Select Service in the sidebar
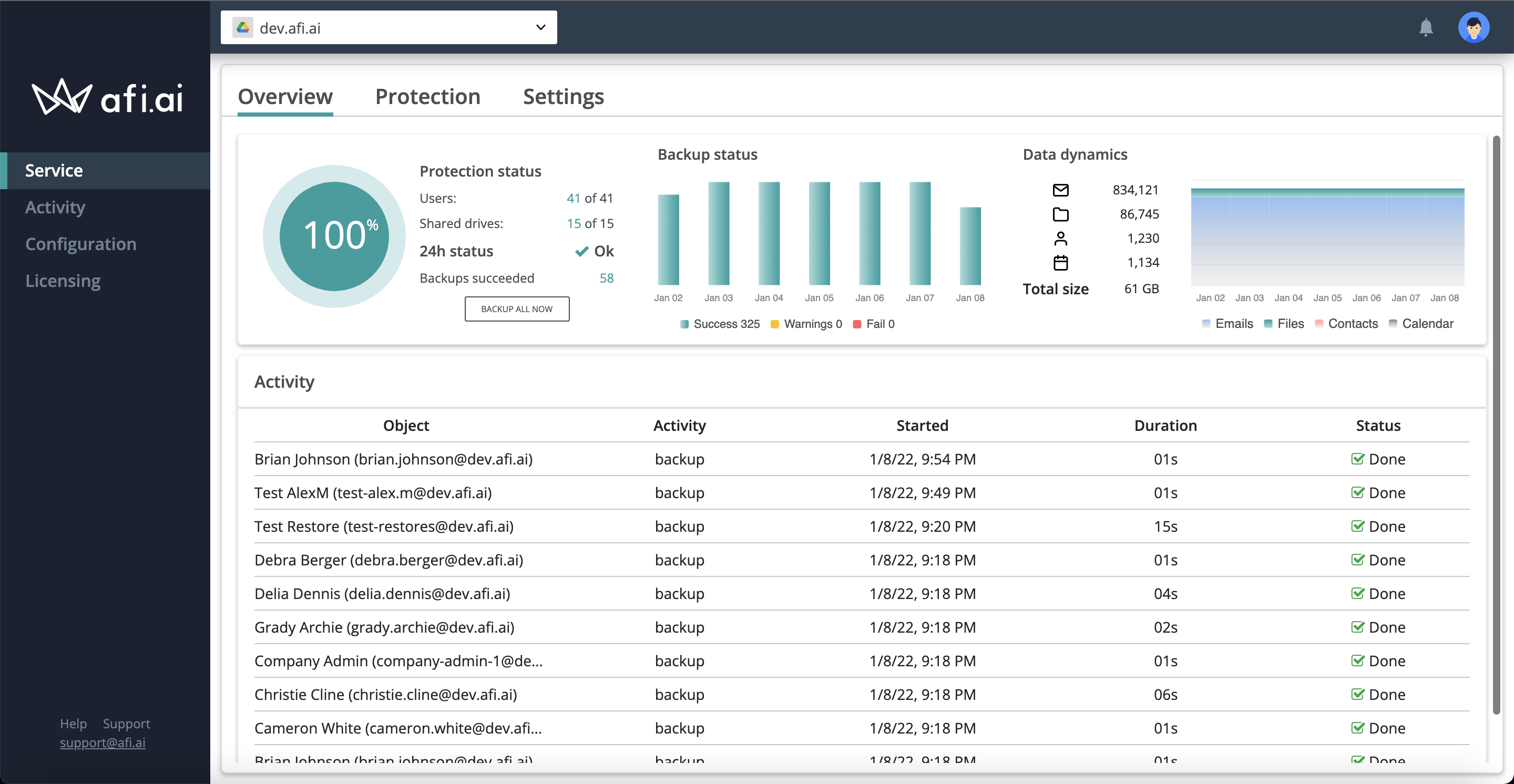This screenshot has width=1514, height=784. click(x=105, y=170)
